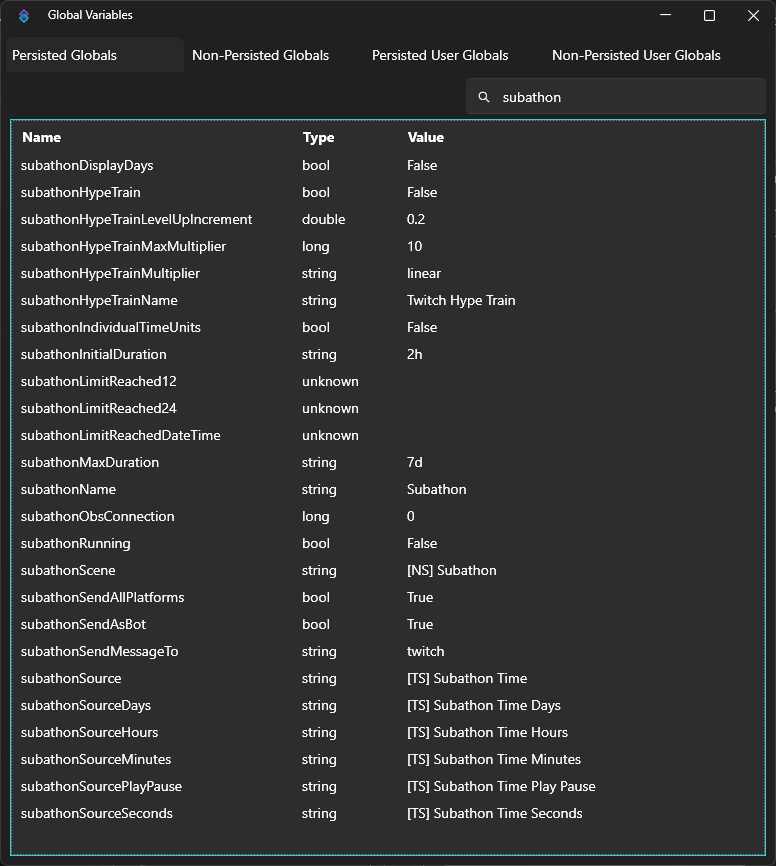The height and width of the screenshot is (866, 776).
Task: Click the Streamer.bot icon in the title bar
Action: [x=23, y=15]
